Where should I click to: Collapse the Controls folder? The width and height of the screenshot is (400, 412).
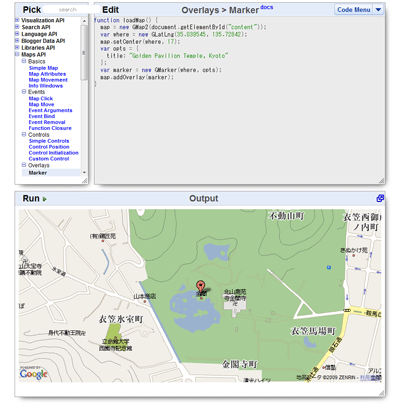click(24, 134)
